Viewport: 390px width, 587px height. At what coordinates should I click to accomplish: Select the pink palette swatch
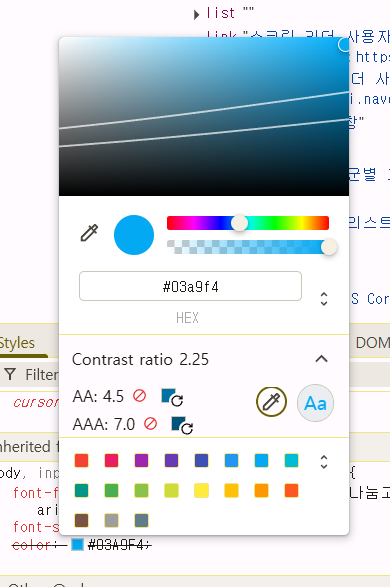(112, 460)
